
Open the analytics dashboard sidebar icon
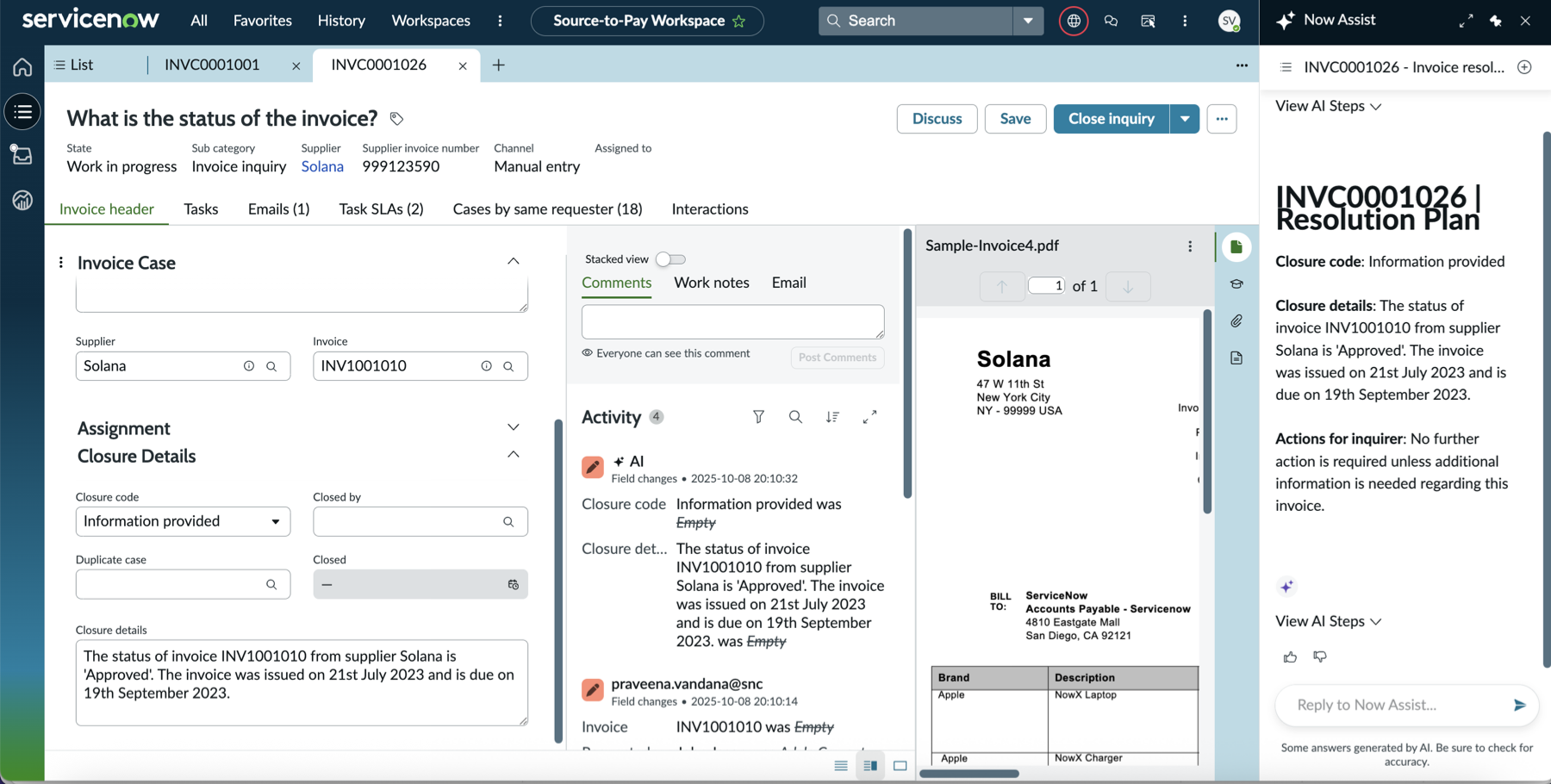(22, 201)
